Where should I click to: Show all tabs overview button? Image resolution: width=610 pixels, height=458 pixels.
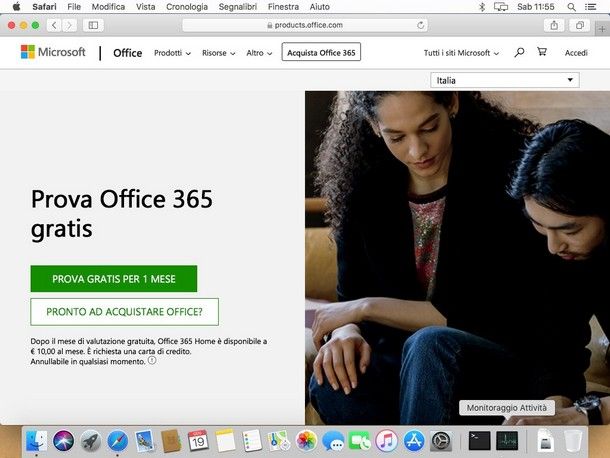580,25
